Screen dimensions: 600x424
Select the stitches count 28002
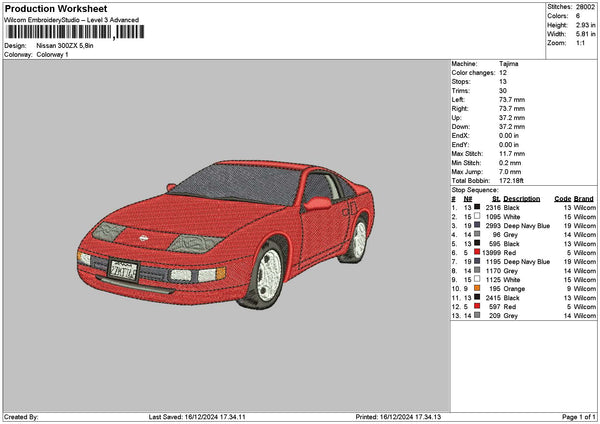585,7
